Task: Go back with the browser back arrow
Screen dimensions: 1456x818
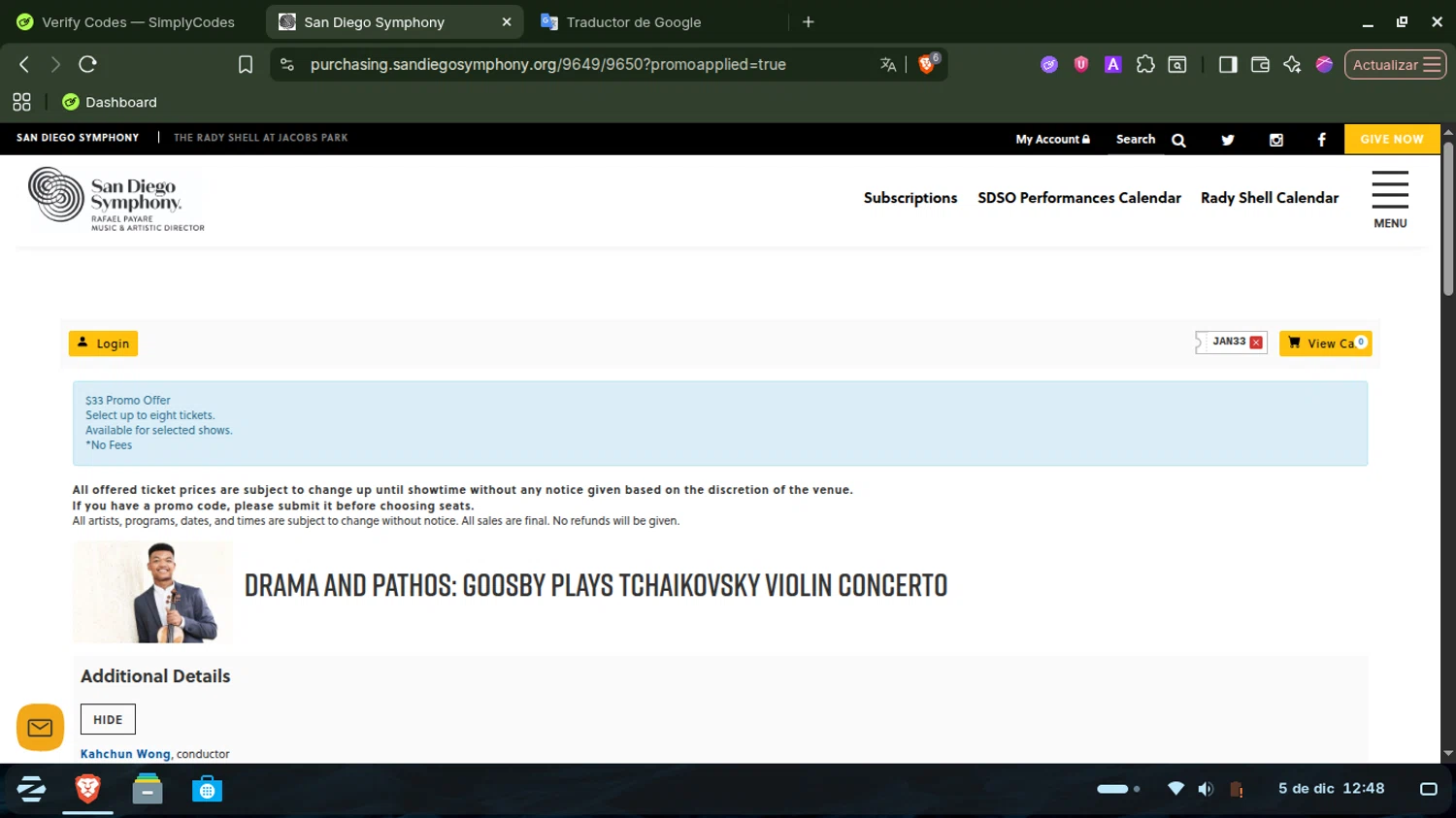Action: [24, 64]
